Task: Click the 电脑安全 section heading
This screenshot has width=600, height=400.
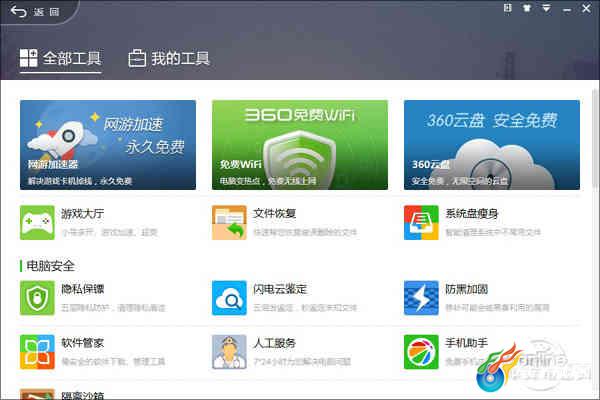Action: (50, 266)
